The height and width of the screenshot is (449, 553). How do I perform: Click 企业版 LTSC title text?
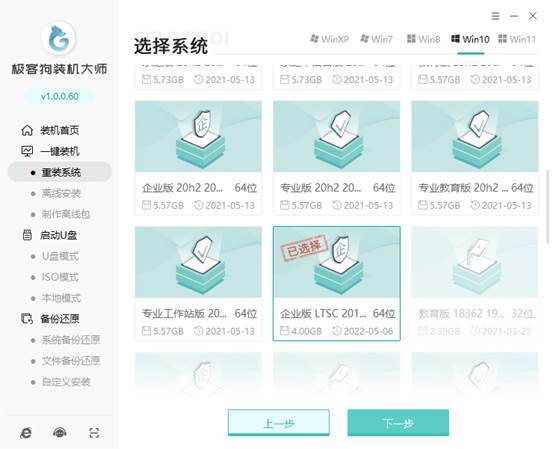coord(323,313)
